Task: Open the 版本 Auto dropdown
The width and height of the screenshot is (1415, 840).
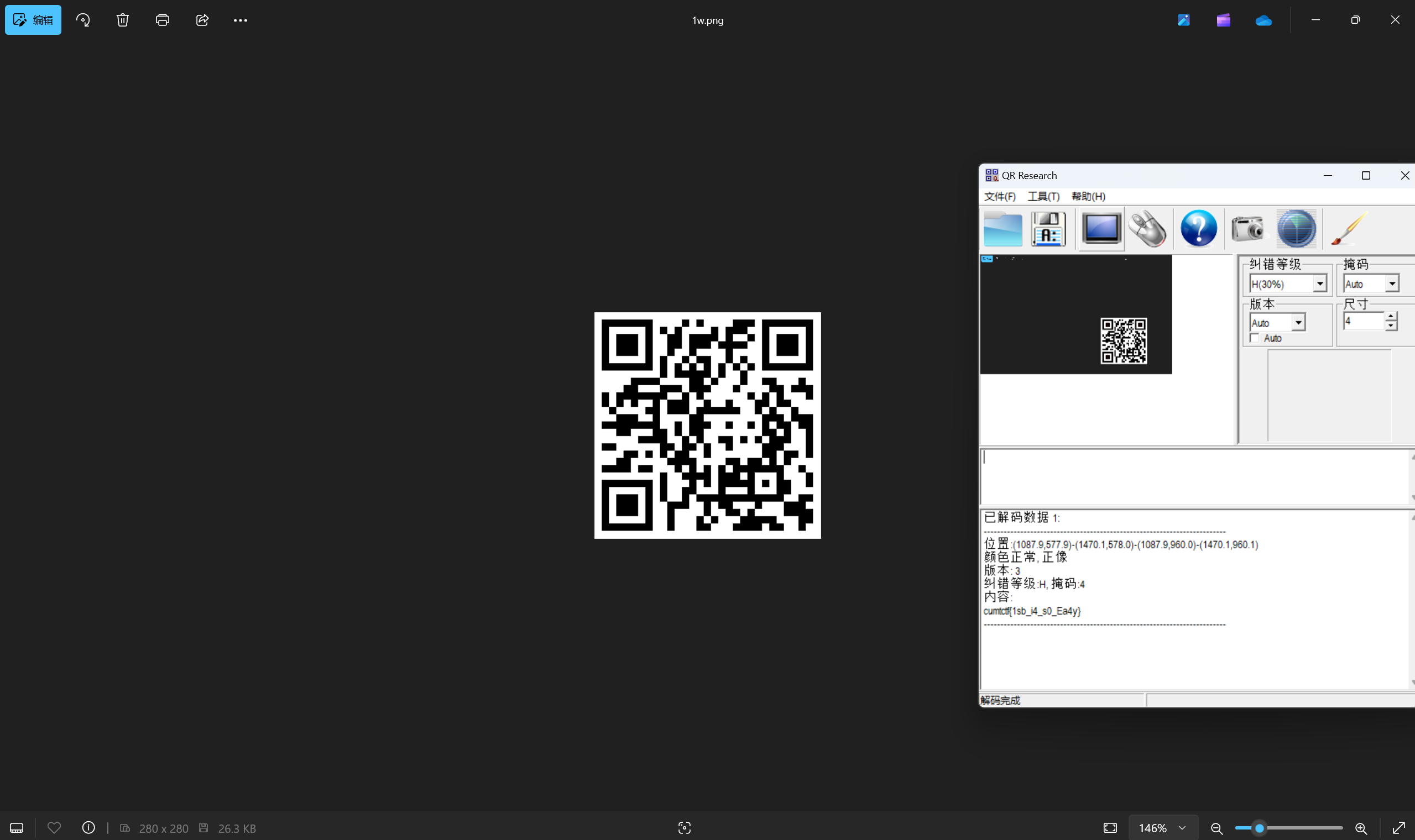Action: (x=1298, y=323)
